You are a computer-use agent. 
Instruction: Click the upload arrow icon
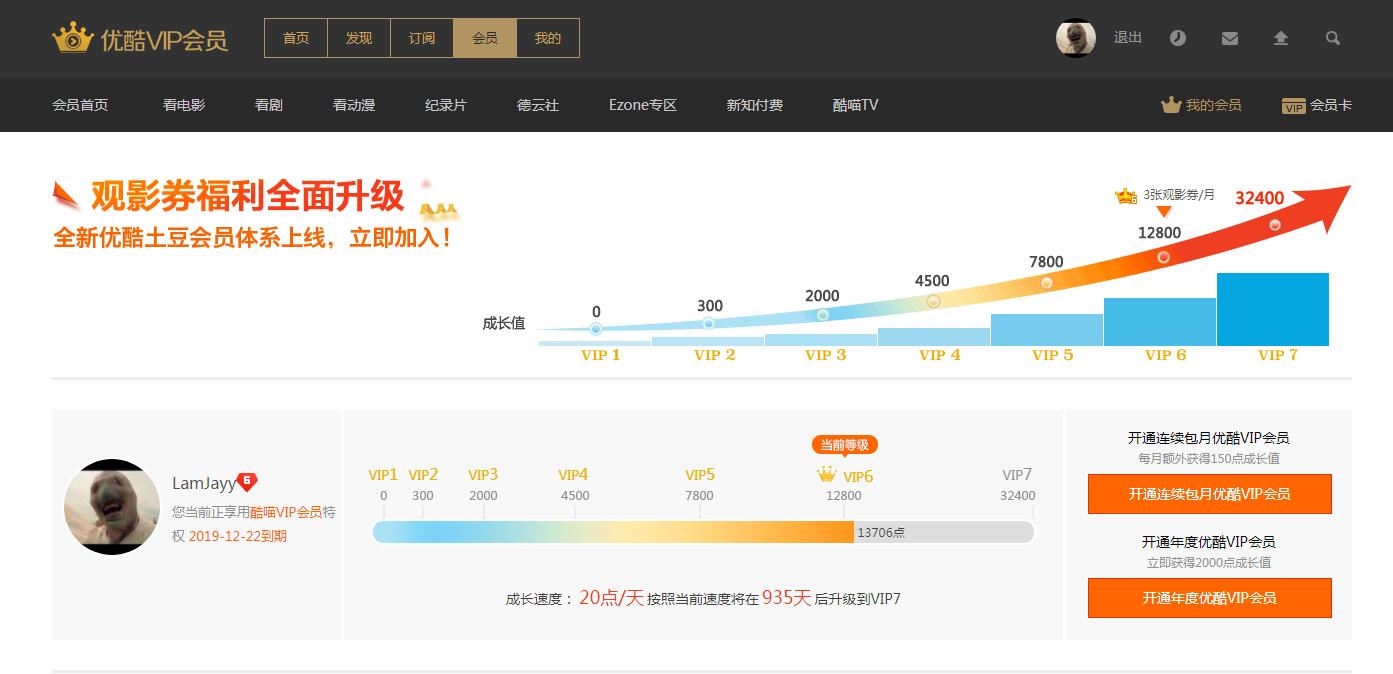[1281, 38]
